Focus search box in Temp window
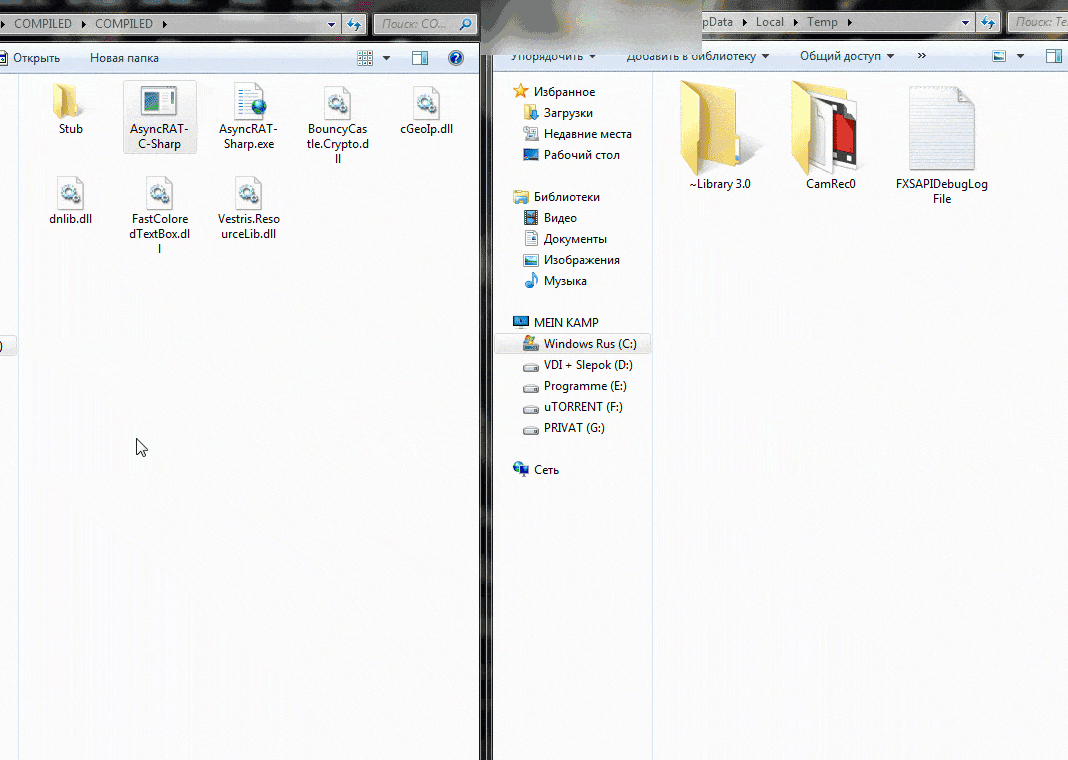This screenshot has height=760, width=1068. click(1039, 22)
